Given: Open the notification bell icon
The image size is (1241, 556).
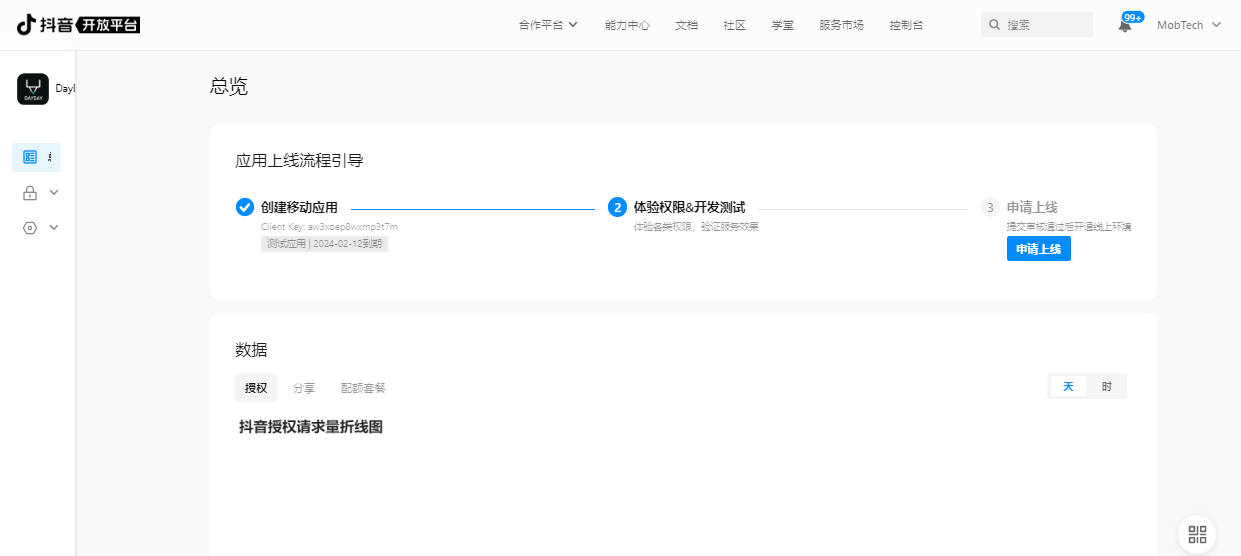Looking at the screenshot, I should [1125, 26].
